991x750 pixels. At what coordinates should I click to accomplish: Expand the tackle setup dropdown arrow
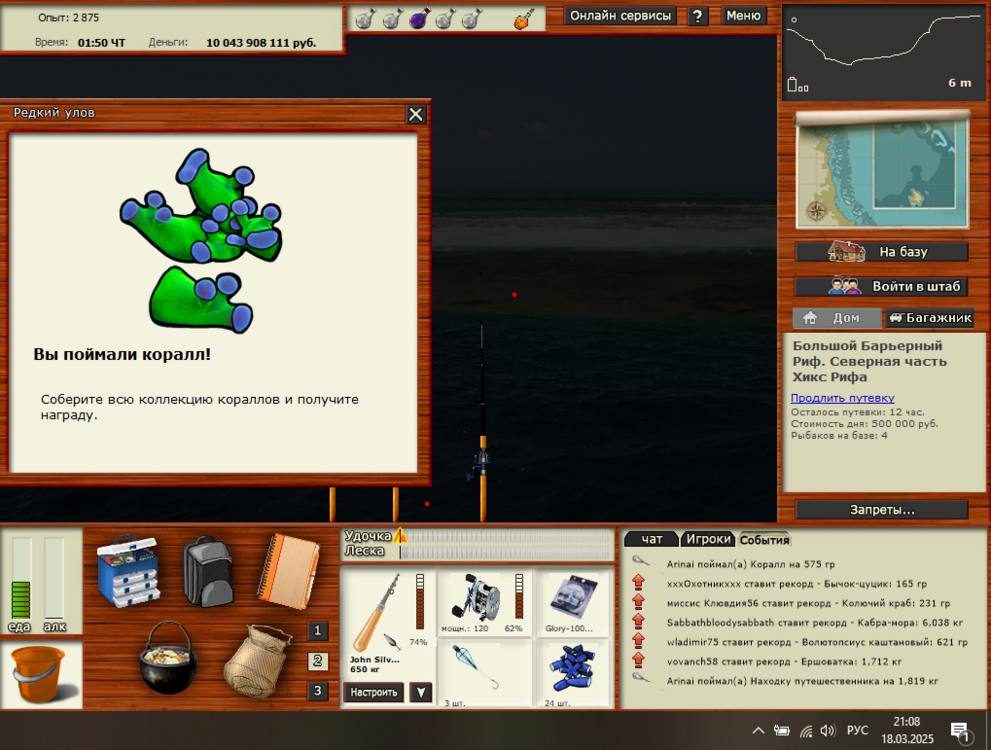click(x=421, y=692)
